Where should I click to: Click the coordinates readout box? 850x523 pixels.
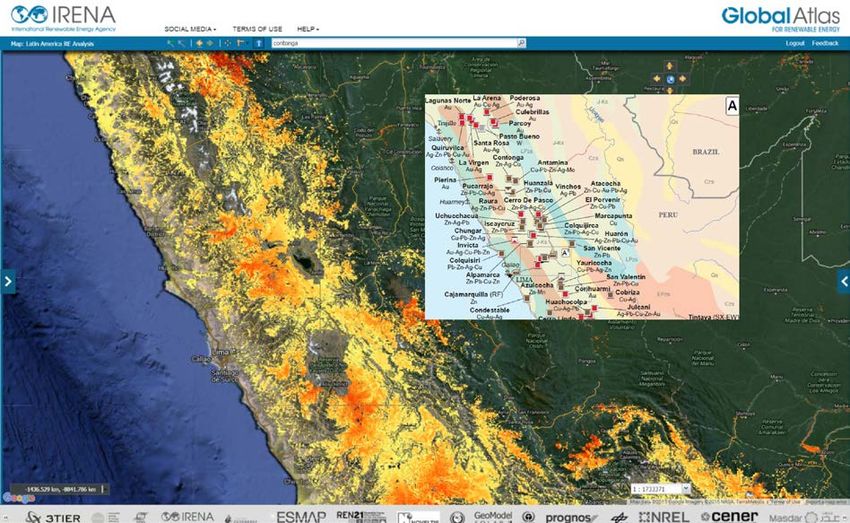tap(59, 489)
